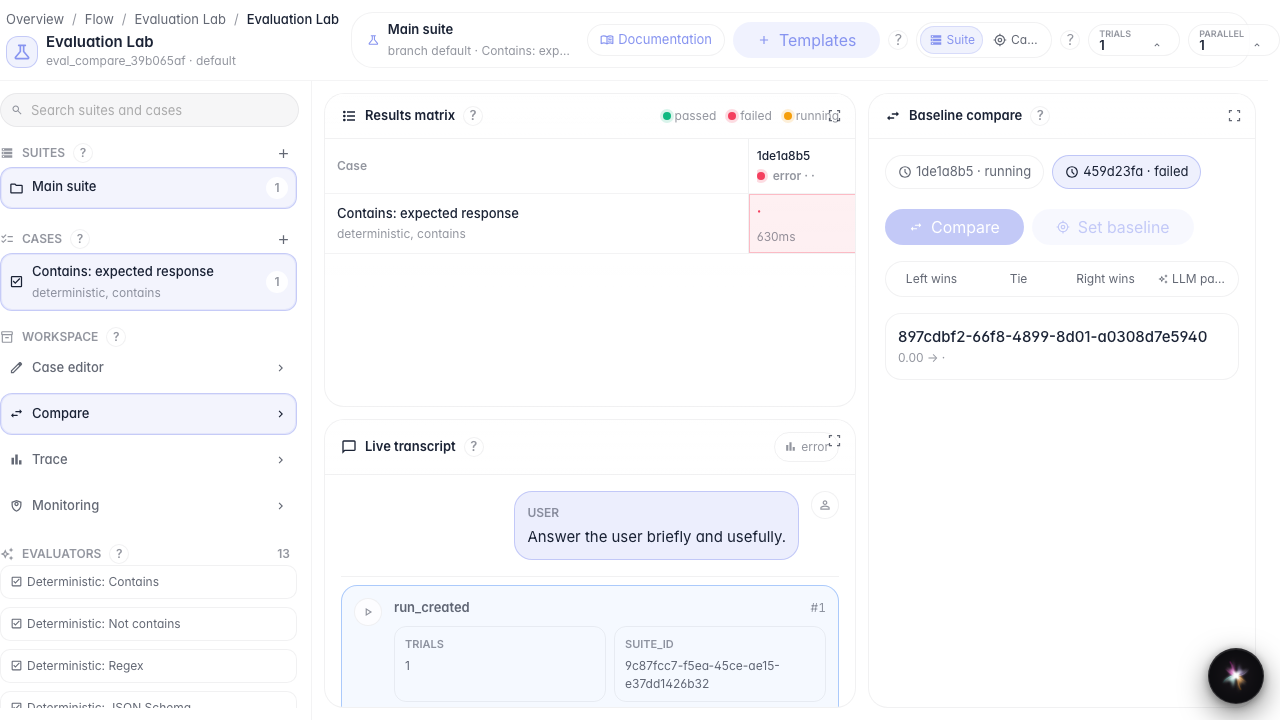The image size is (1280, 720).
Task: Expand the Compare workspace item
Action: point(280,414)
